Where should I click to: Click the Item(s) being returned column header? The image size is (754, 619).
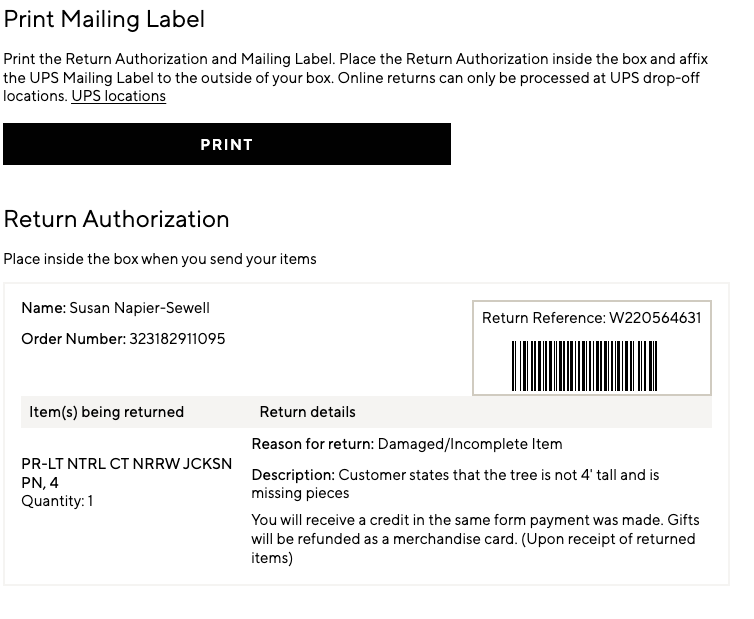coord(106,412)
